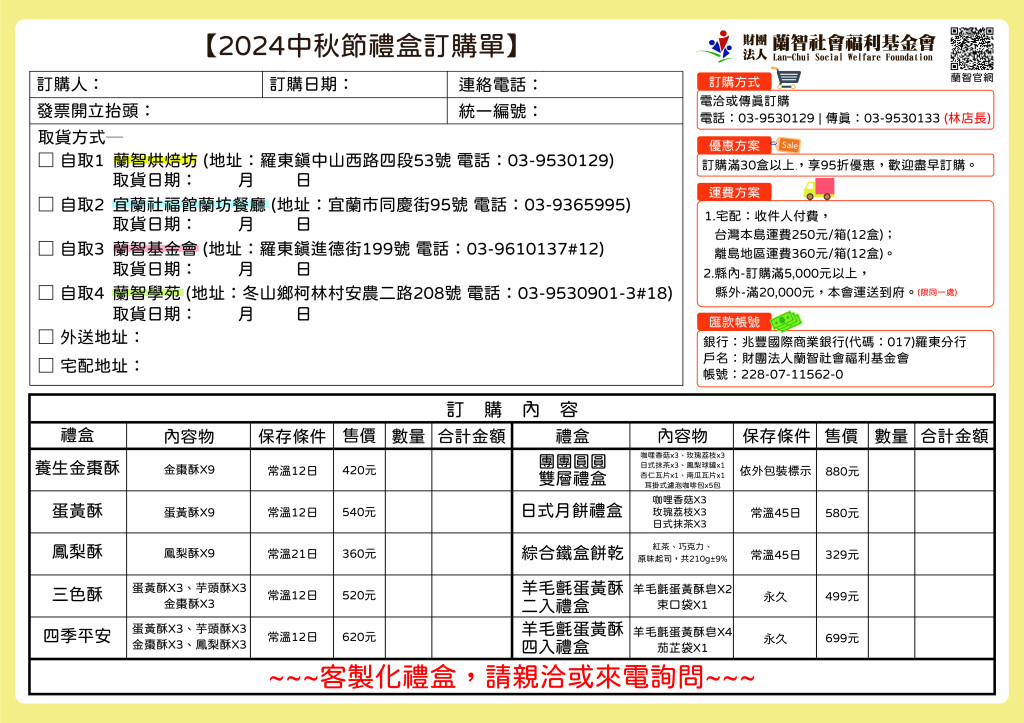
Task: Click the 運費方案 red label
Action: point(734,192)
